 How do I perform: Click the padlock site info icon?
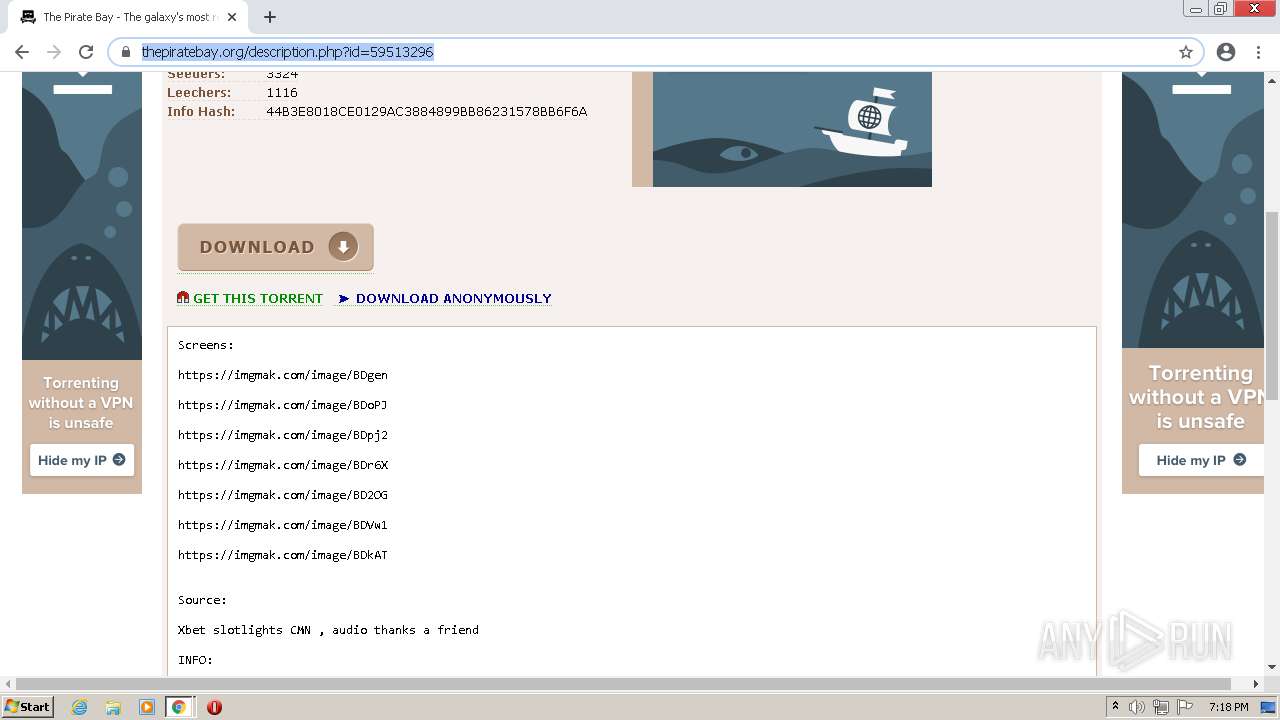(x=126, y=52)
